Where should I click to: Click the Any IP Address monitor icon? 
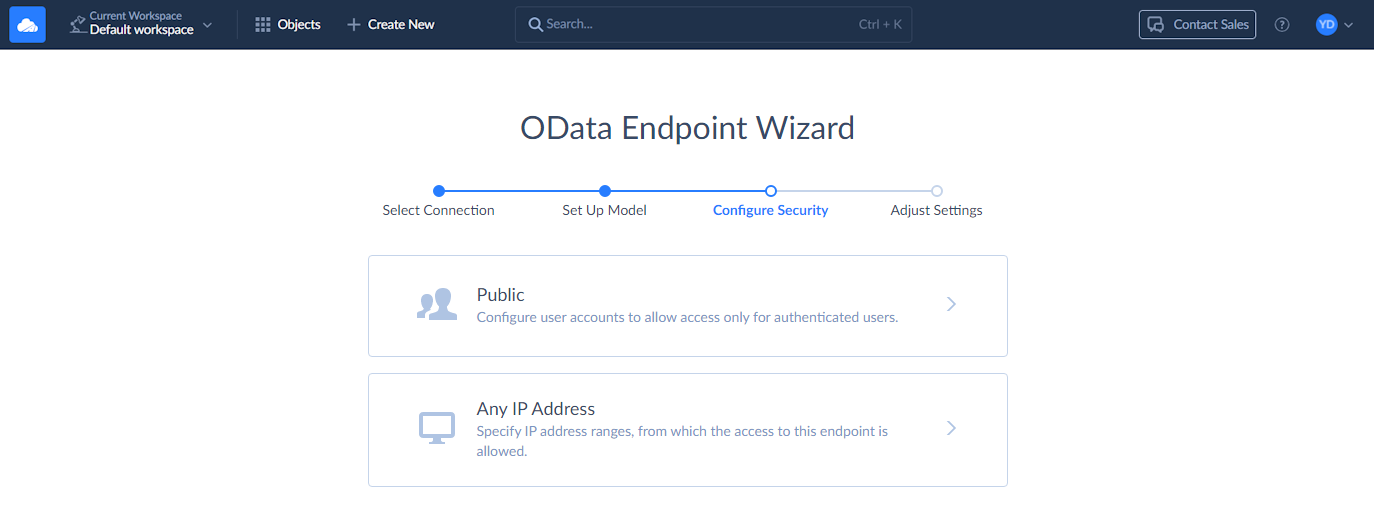(x=436, y=428)
